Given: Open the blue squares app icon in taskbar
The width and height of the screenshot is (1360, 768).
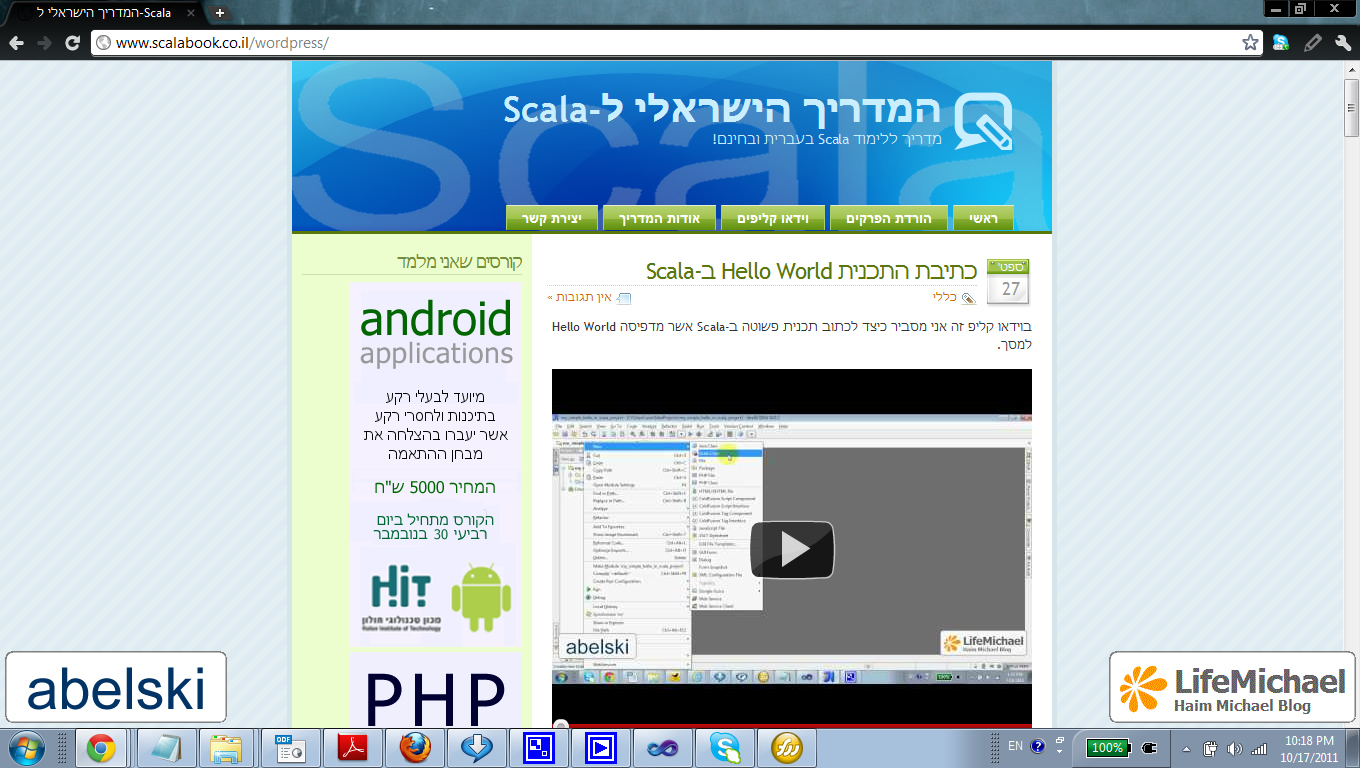Looking at the screenshot, I should [539, 747].
